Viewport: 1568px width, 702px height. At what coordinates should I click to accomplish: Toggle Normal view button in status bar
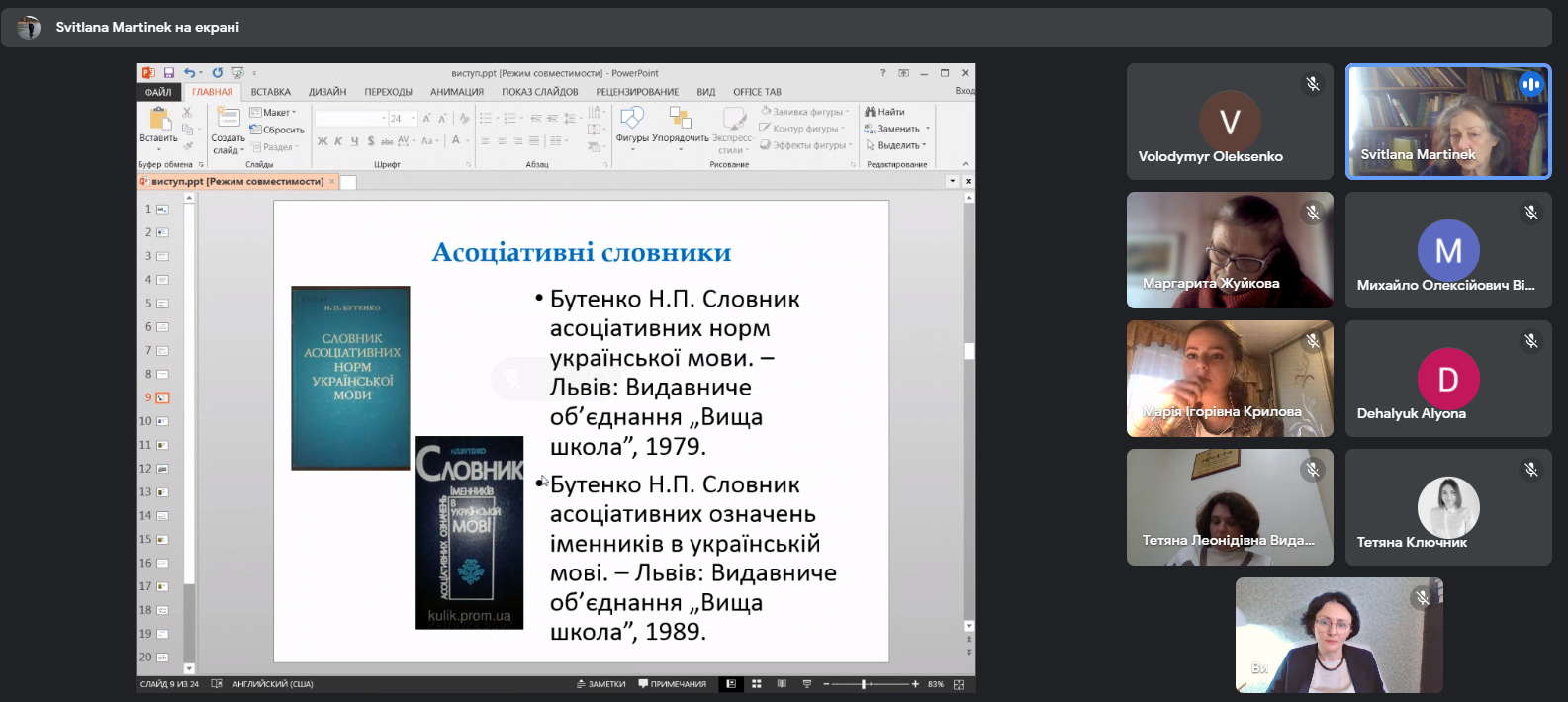[x=731, y=684]
